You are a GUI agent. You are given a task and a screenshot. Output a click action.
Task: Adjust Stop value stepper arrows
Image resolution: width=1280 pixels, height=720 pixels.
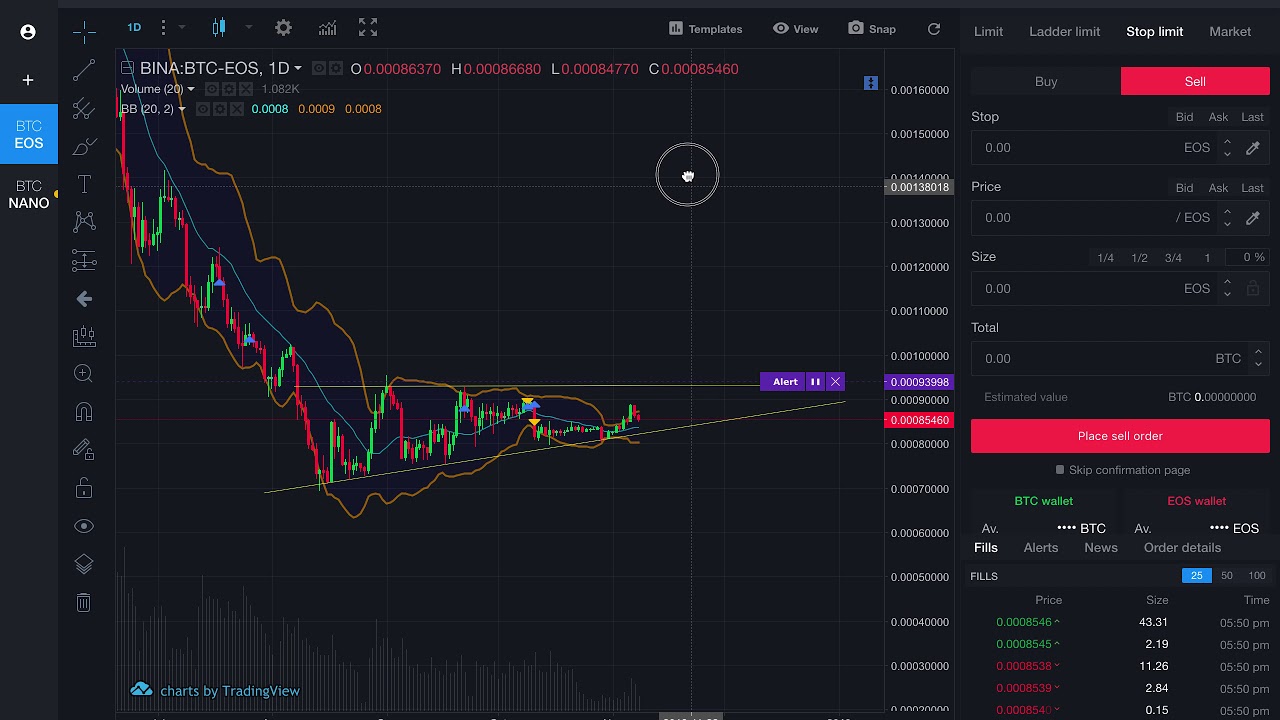click(1227, 148)
